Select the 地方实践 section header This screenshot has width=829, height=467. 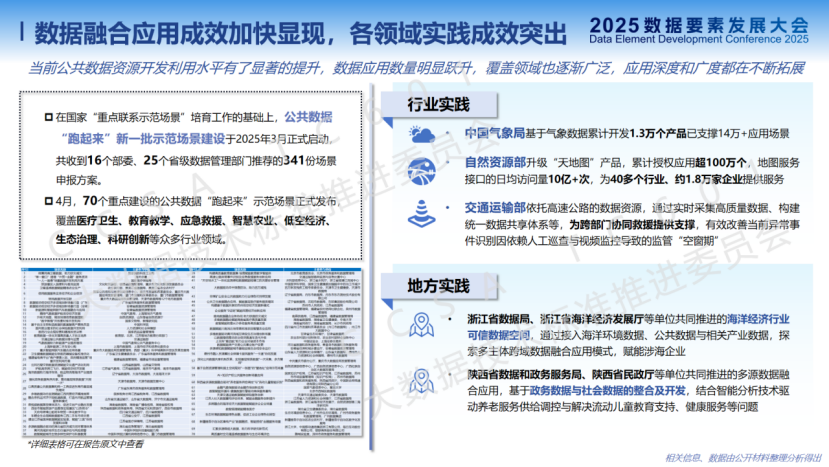tap(438, 284)
